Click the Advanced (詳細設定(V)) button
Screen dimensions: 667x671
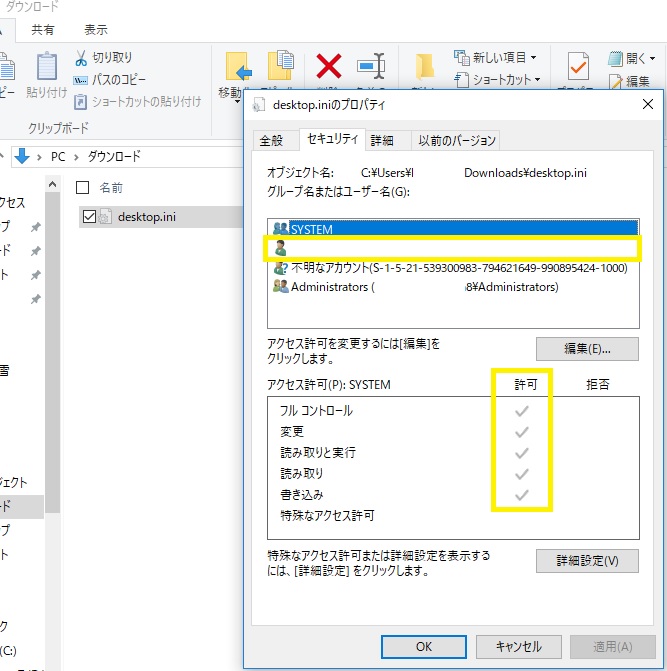[x=587, y=561]
